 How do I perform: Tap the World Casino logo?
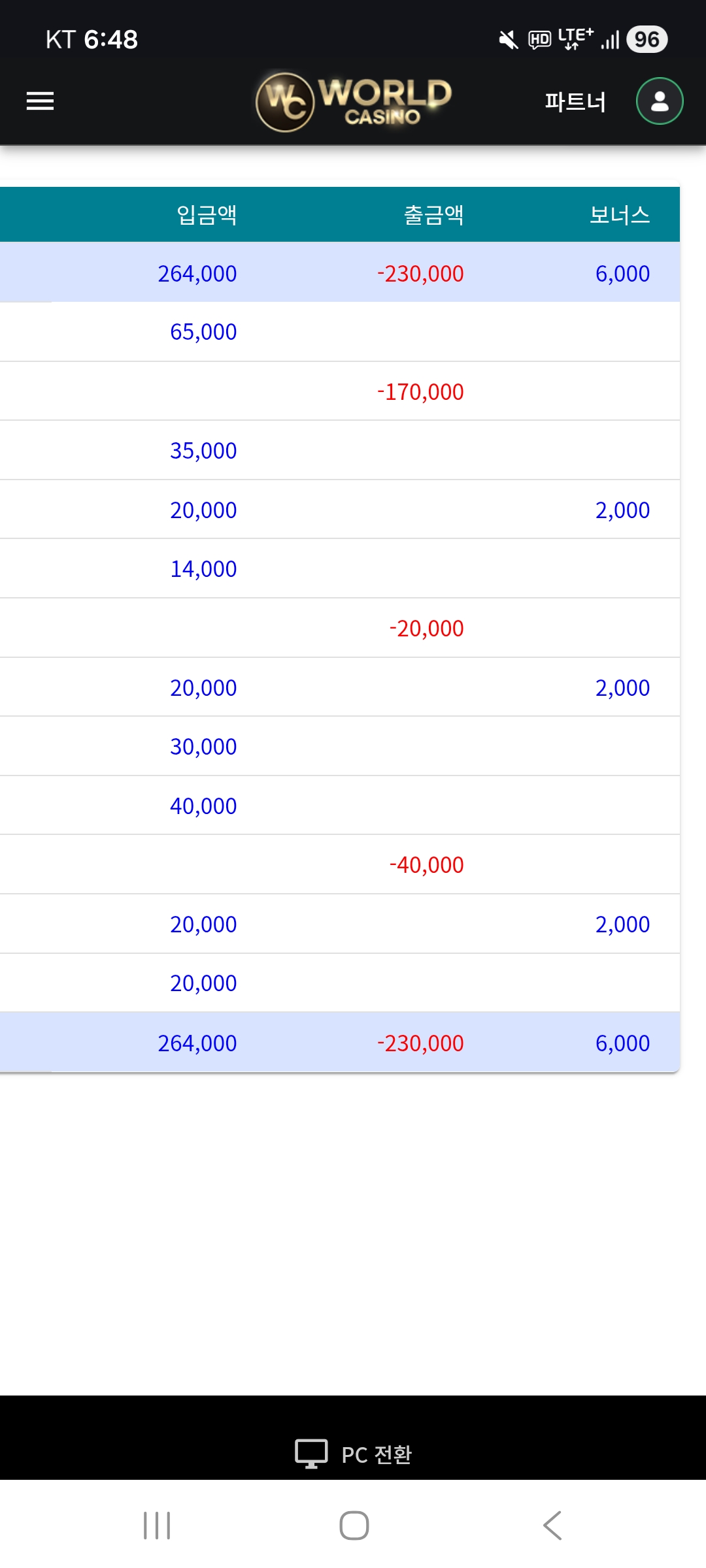coord(354,101)
